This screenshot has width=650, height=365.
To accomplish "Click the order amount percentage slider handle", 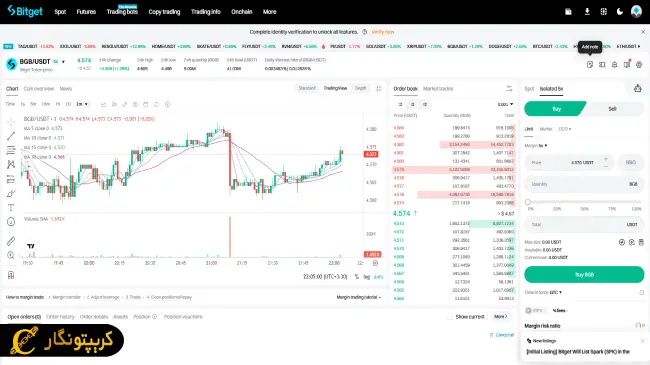I will [x=528, y=202].
